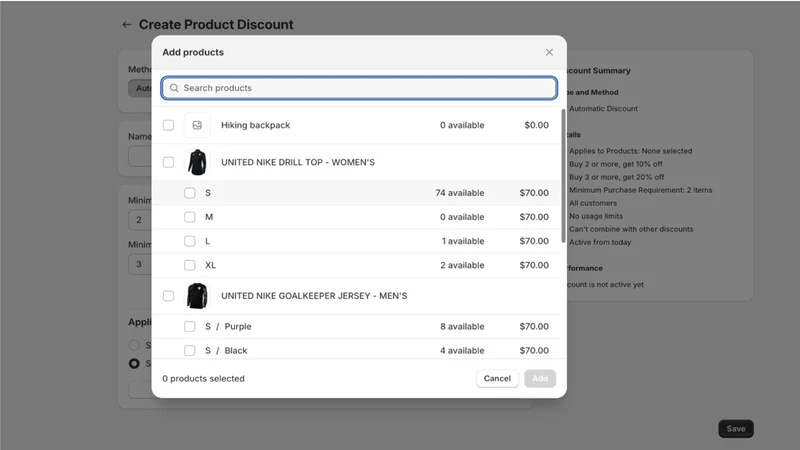Check the Hiking backpack checkbox
Screen dimensions: 800x450
click(x=168, y=125)
